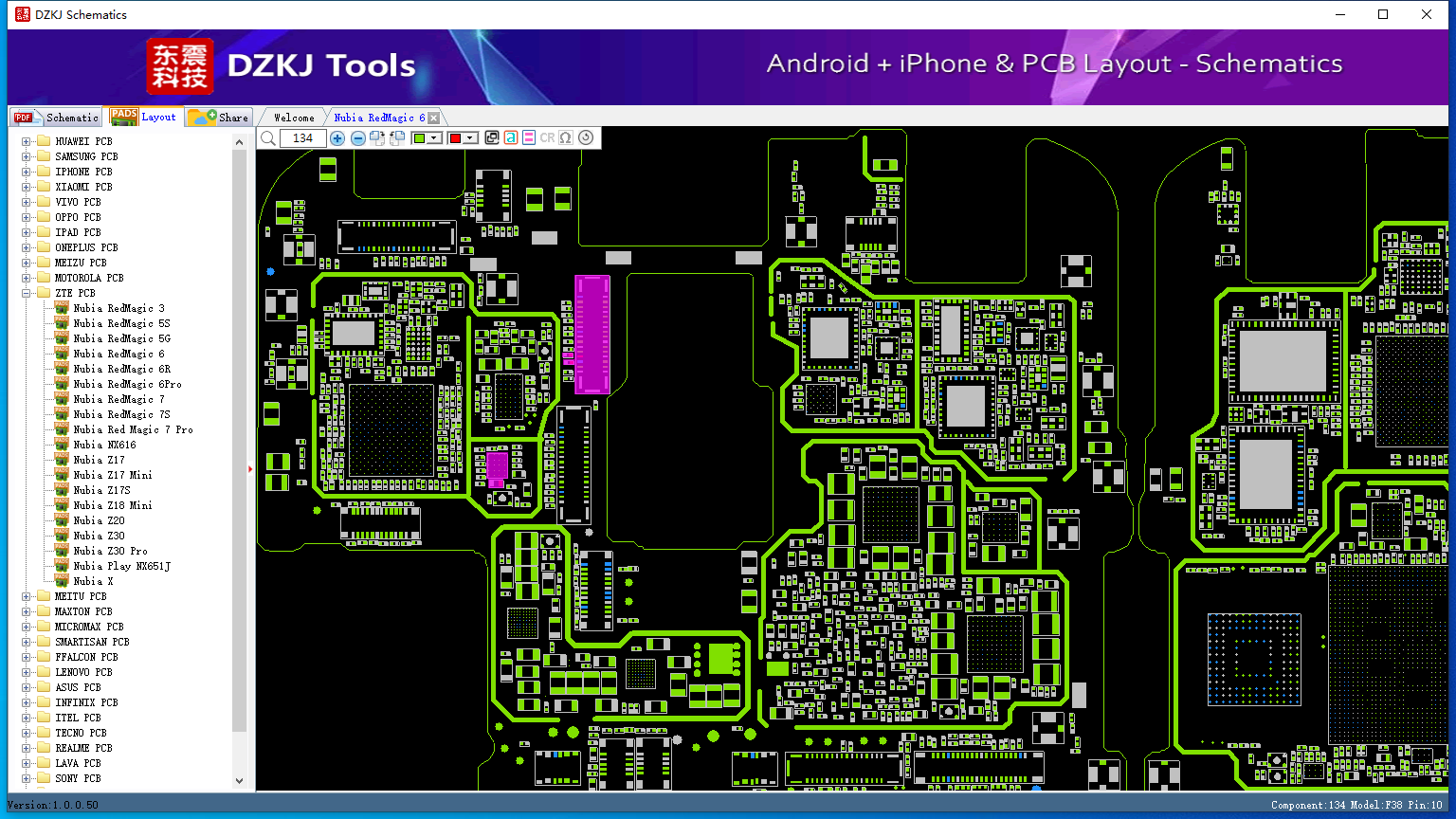The image size is (1456, 819).
Task: Click the tree panel vertical scrollbar
Action: click(x=240, y=459)
